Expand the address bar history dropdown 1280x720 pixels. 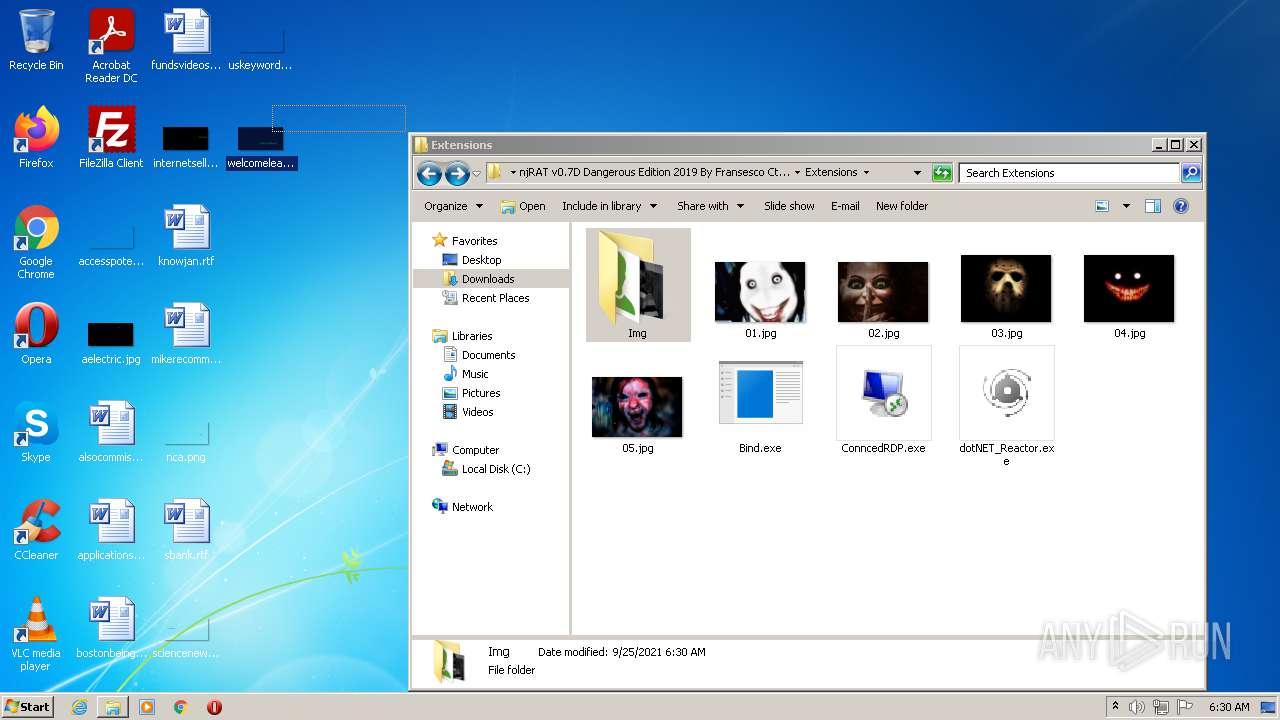pos(917,173)
